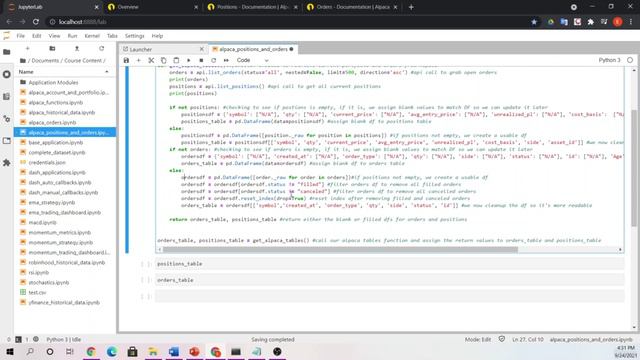Navigate to Documents in the breadcrumb path
Image resolution: width=640 pixels, height=360 pixels.
pos(45,60)
